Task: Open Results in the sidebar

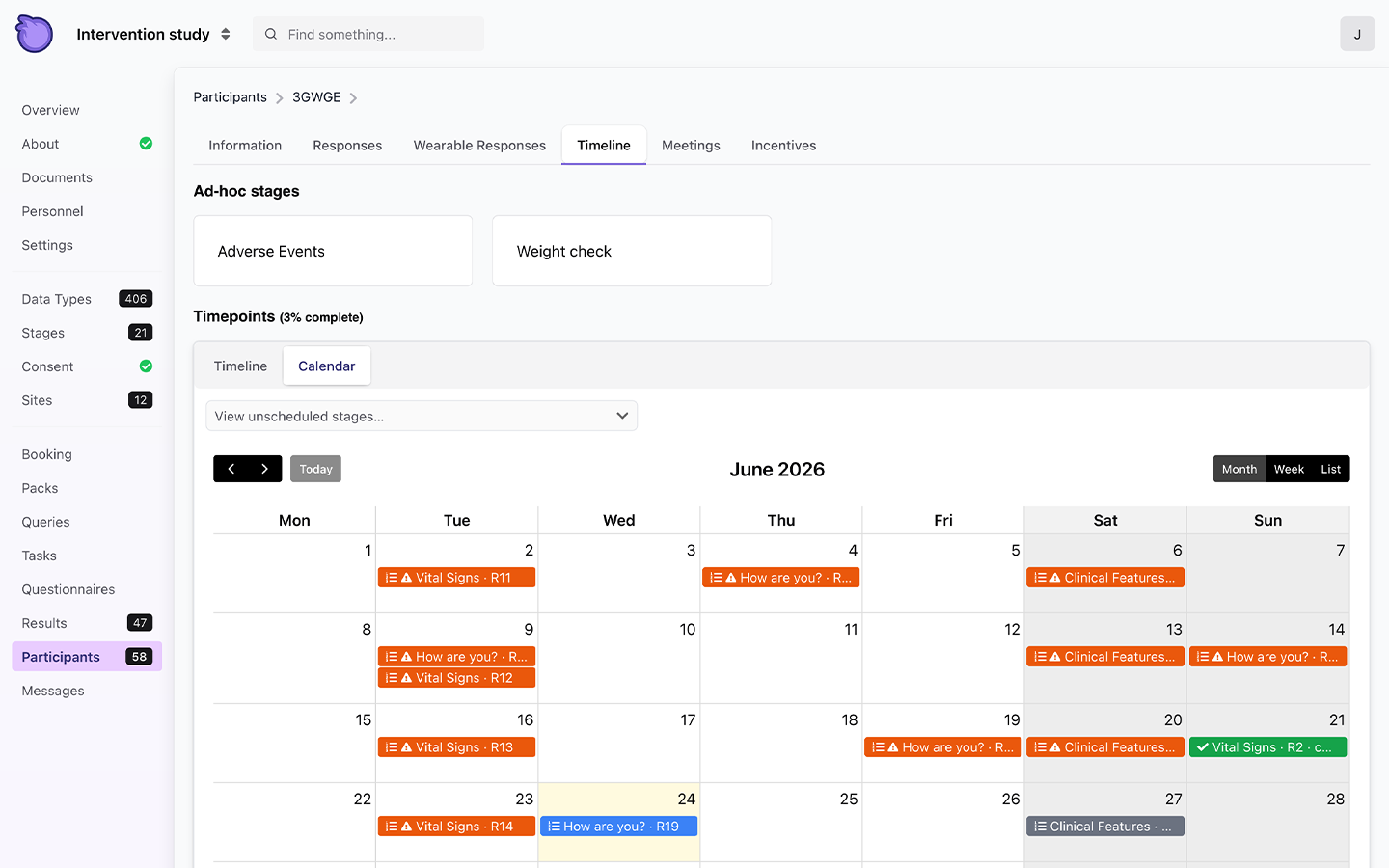Action: click(x=44, y=623)
